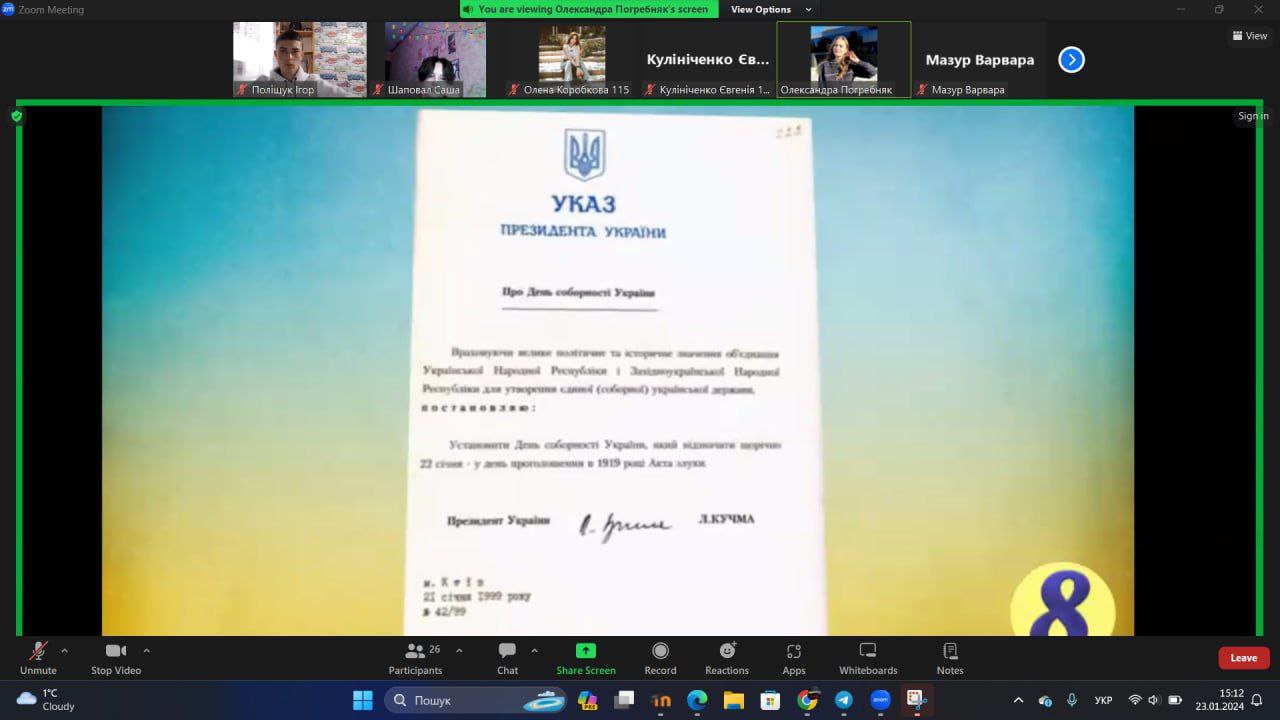
Task: Open the View layout menu
Action: (1250, 36)
